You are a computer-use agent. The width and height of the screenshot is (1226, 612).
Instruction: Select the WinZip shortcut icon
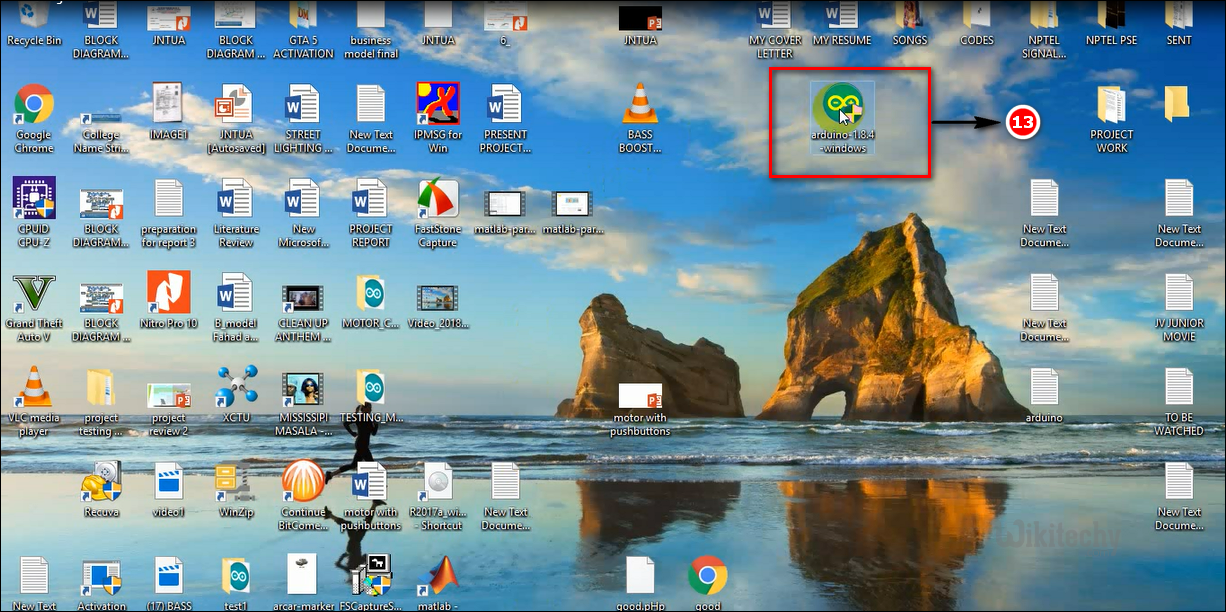click(x=236, y=482)
